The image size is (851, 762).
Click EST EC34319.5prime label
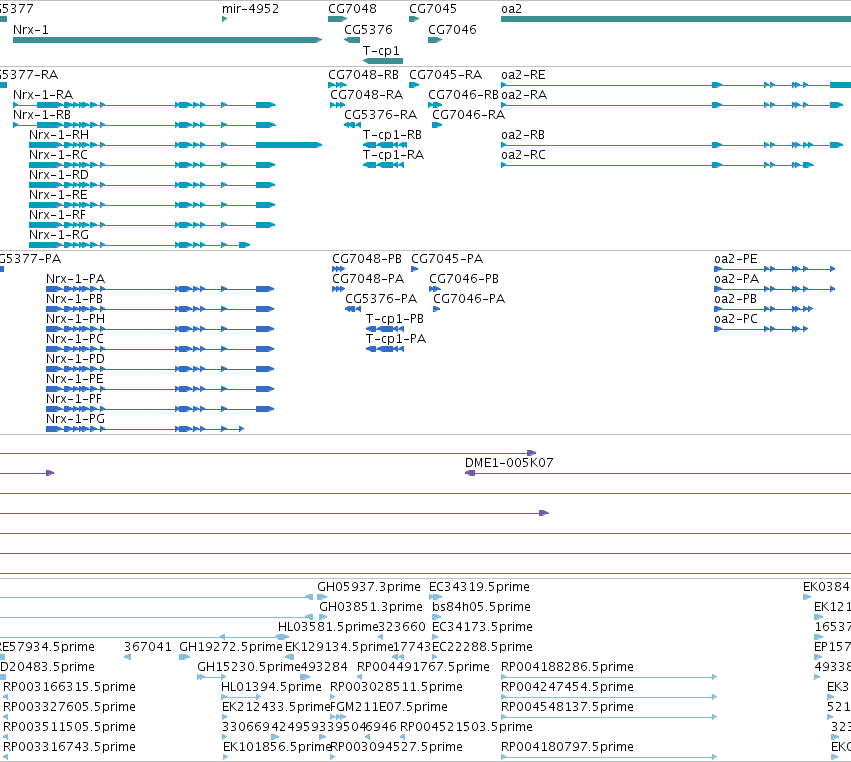click(479, 587)
